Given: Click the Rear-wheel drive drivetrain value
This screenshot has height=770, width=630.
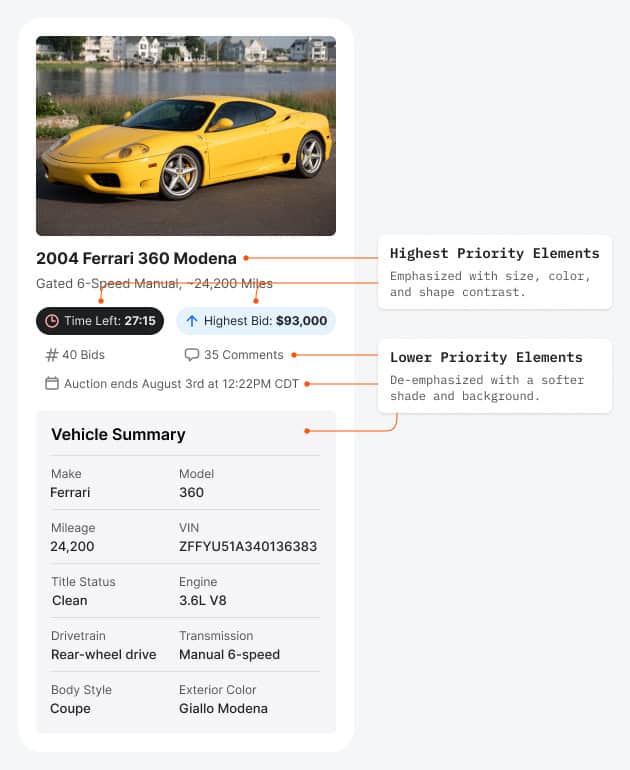Looking at the screenshot, I should point(104,654).
